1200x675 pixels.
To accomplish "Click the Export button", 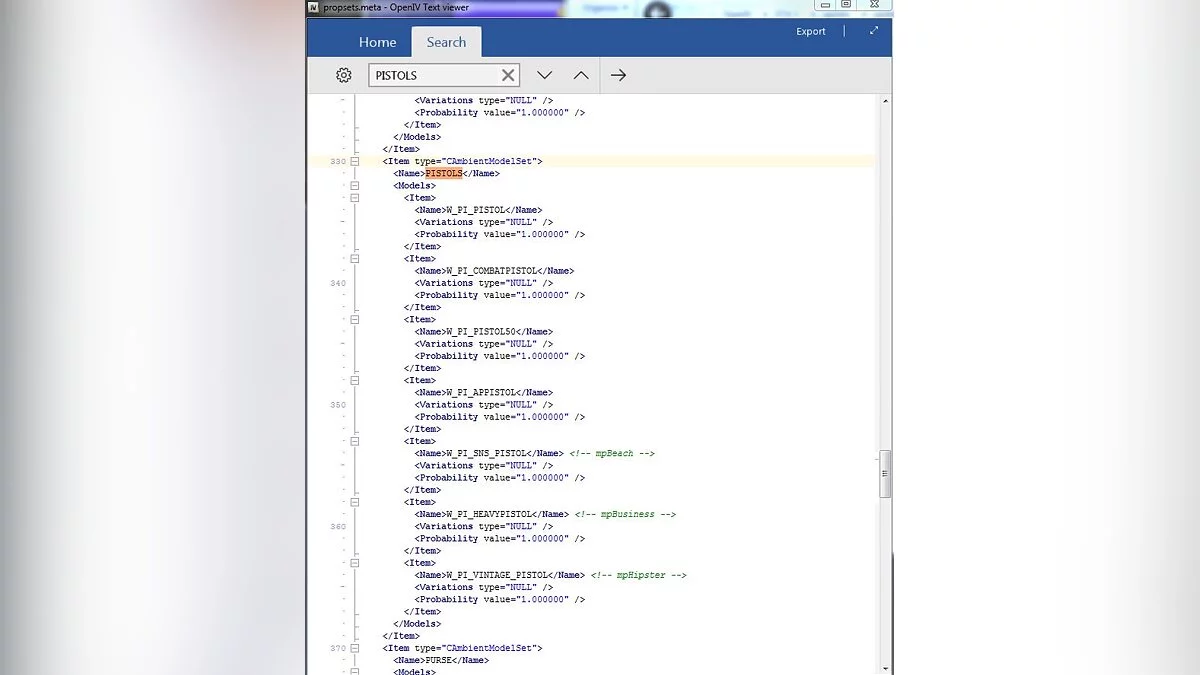I will 810,31.
